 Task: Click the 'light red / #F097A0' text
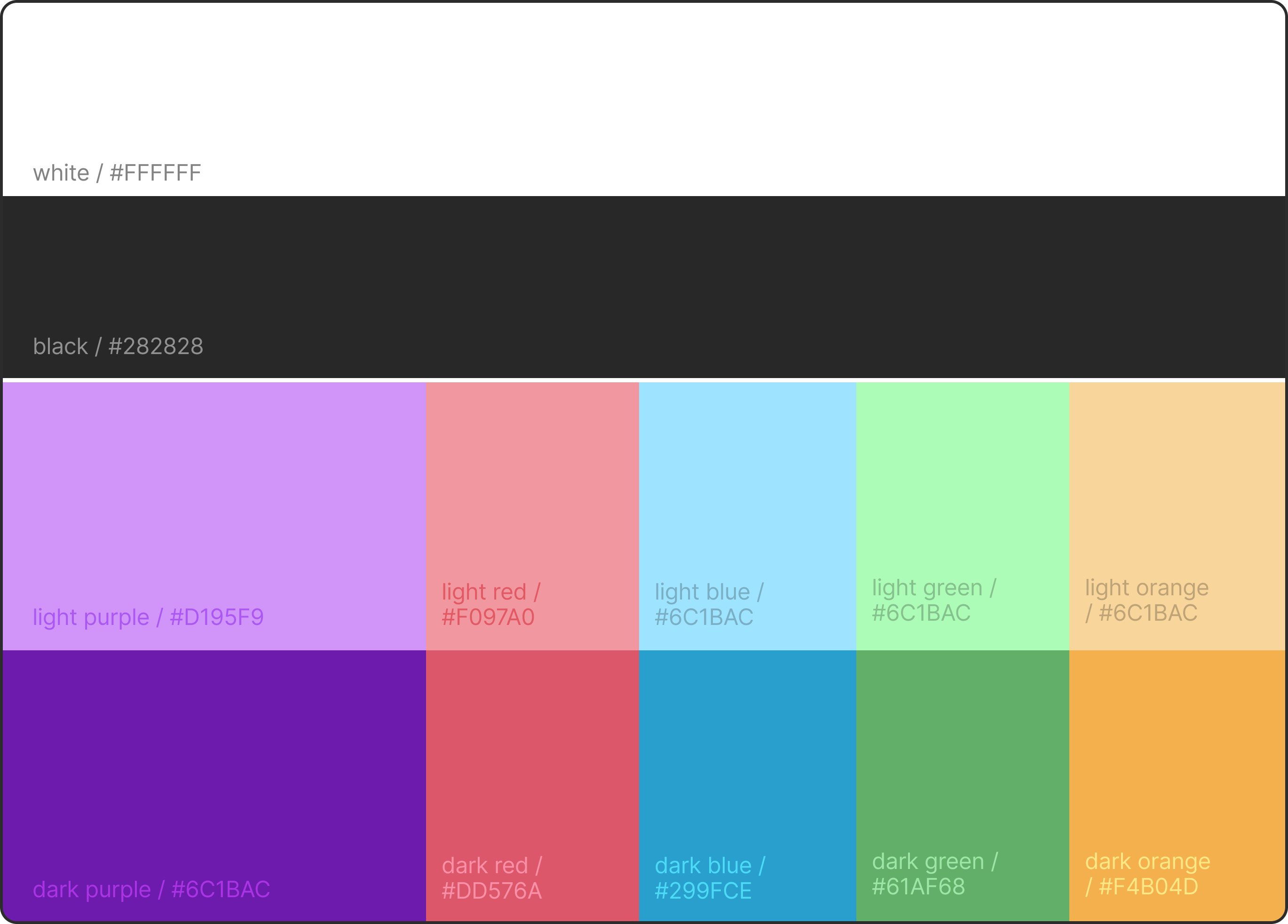[x=491, y=604]
